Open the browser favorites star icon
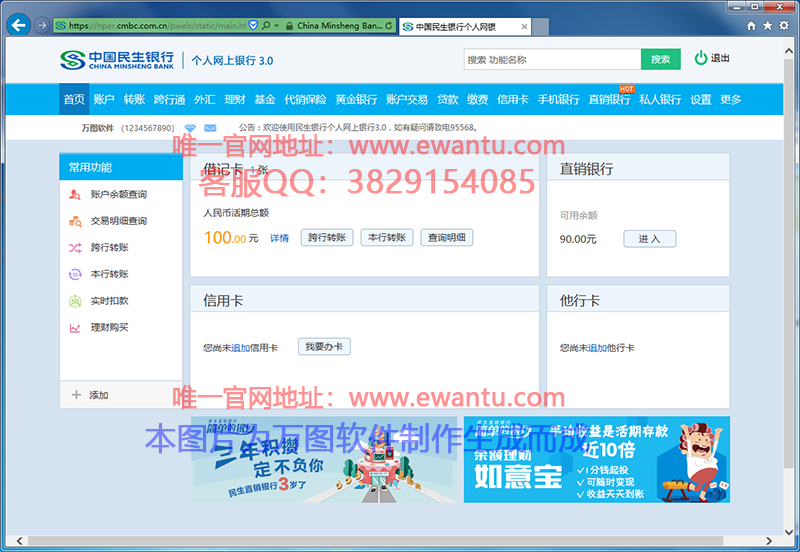This screenshot has height=552, width=800. pyautogui.click(x=767, y=26)
